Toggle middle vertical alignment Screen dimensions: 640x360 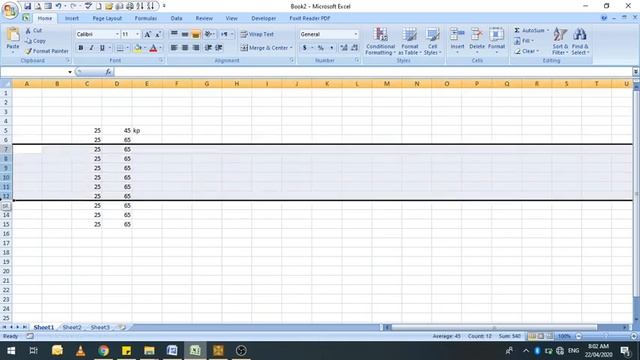[x=185, y=34]
